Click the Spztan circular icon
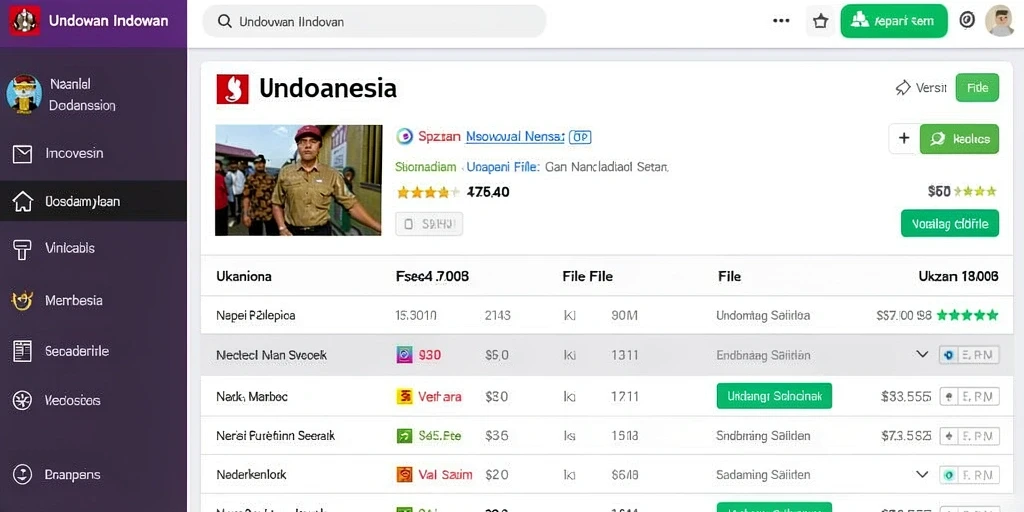 pos(404,136)
